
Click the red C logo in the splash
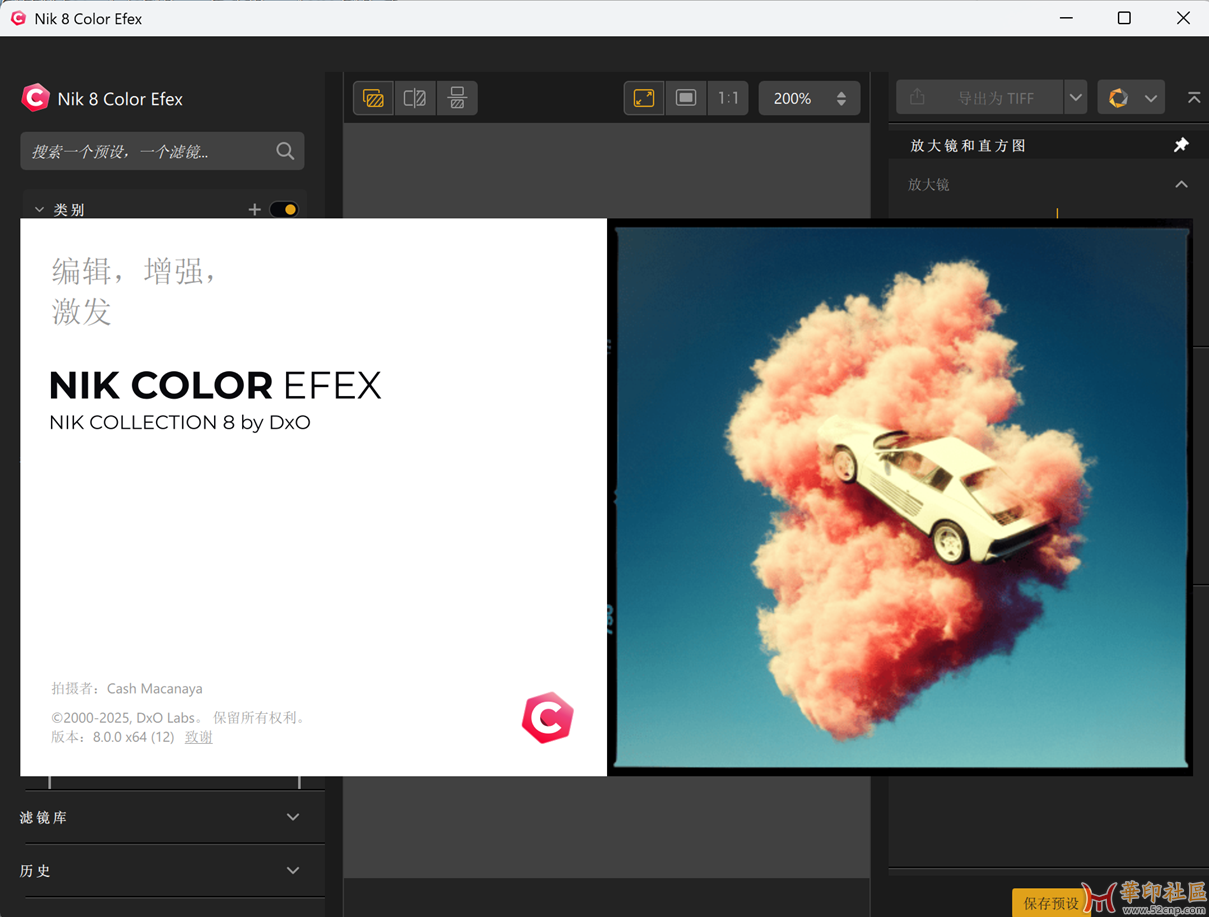(x=548, y=717)
